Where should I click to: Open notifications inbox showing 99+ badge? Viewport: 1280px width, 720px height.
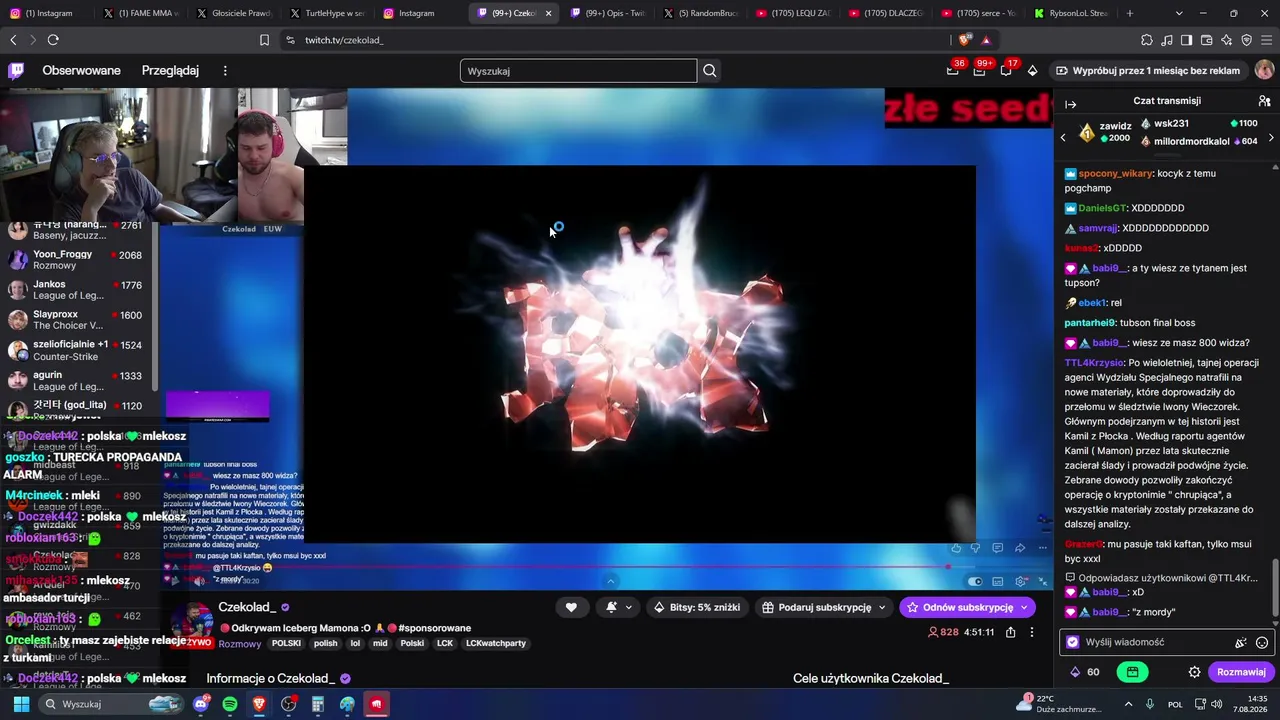pyautogui.click(x=980, y=70)
